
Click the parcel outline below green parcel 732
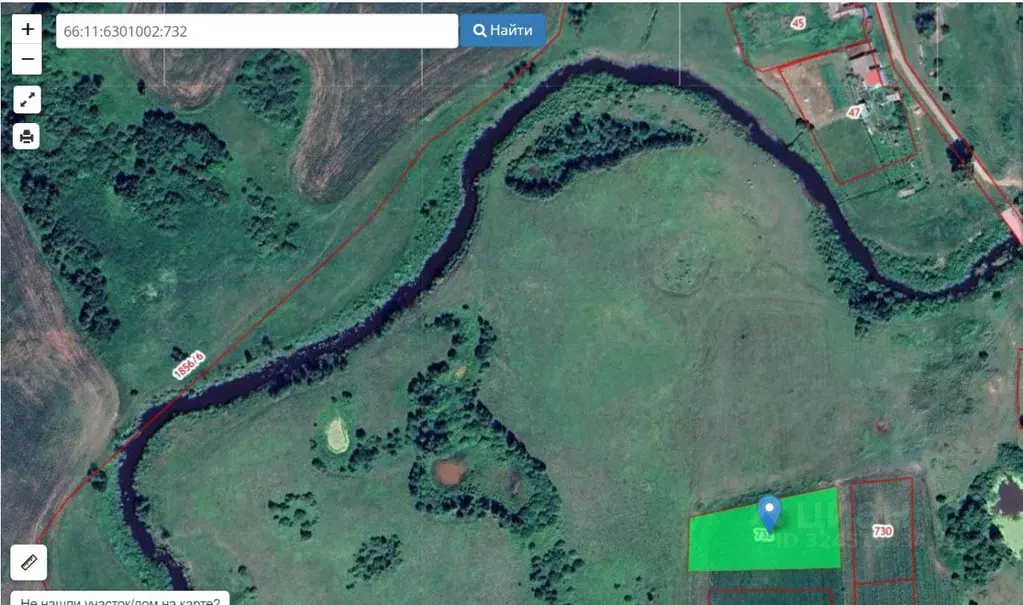pyautogui.click(x=771, y=597)
